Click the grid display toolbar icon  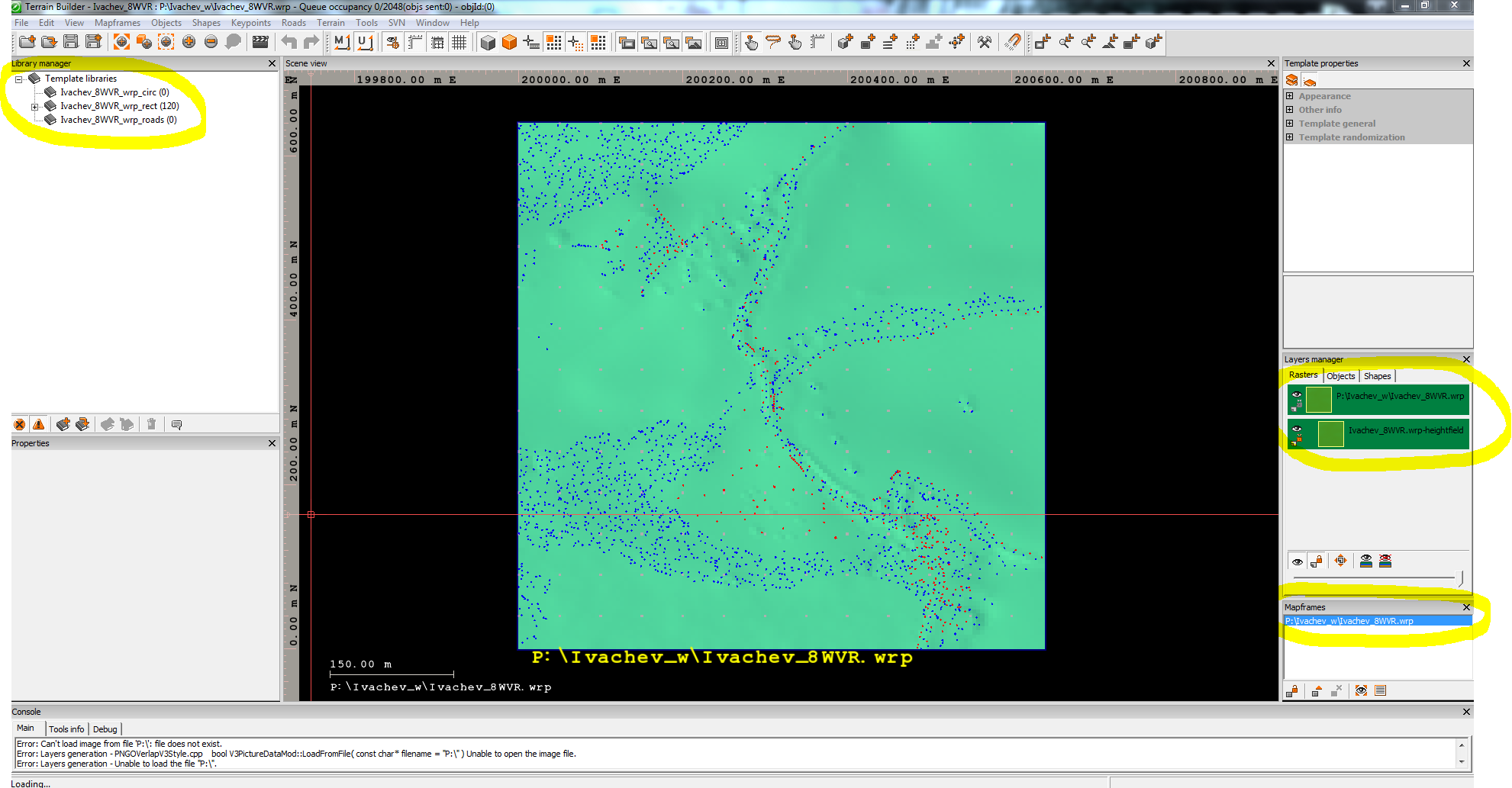coord(459,42)
